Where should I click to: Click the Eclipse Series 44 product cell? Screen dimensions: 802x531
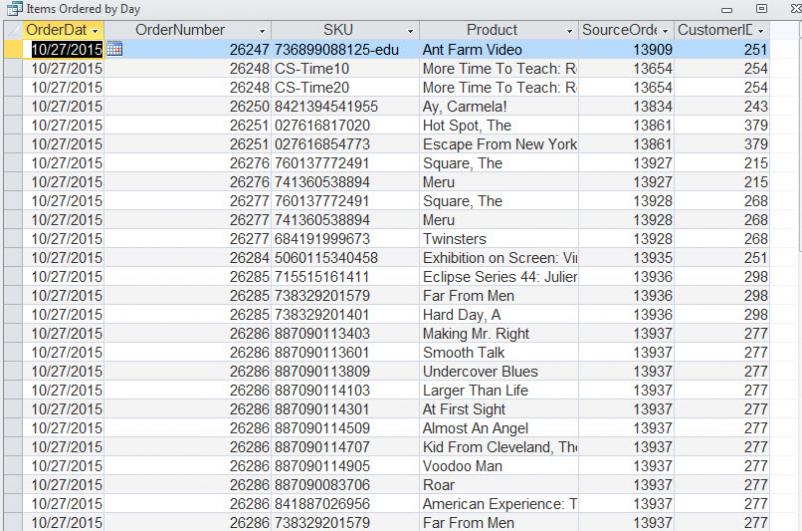click(499, 277)
